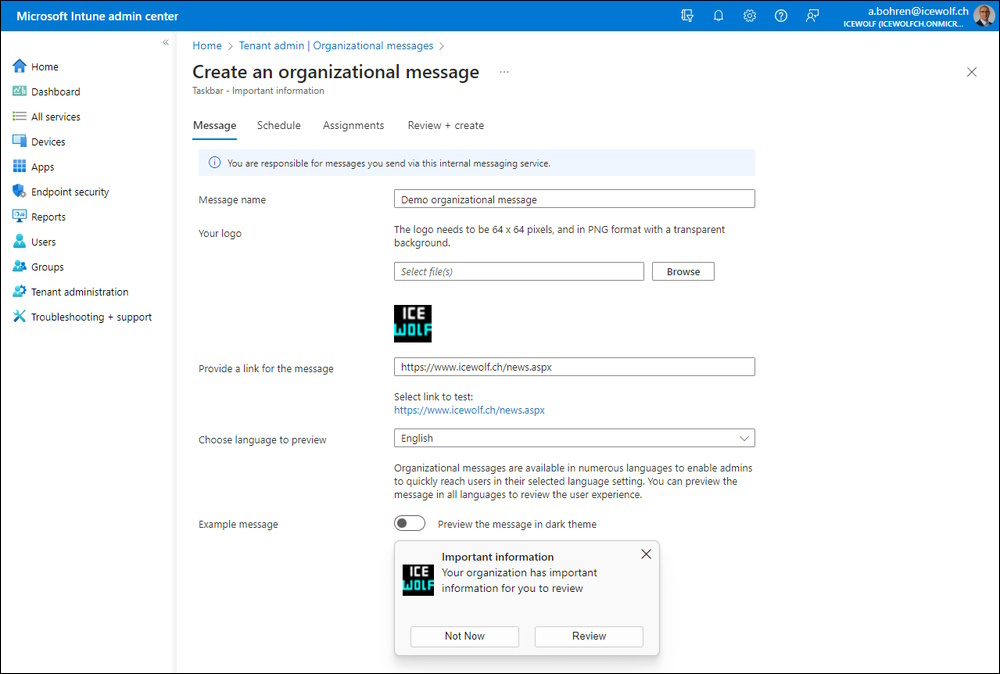Open account profile picture
Image resolution: width=1000 pixels, height=674 pixels.
point(984,16)
